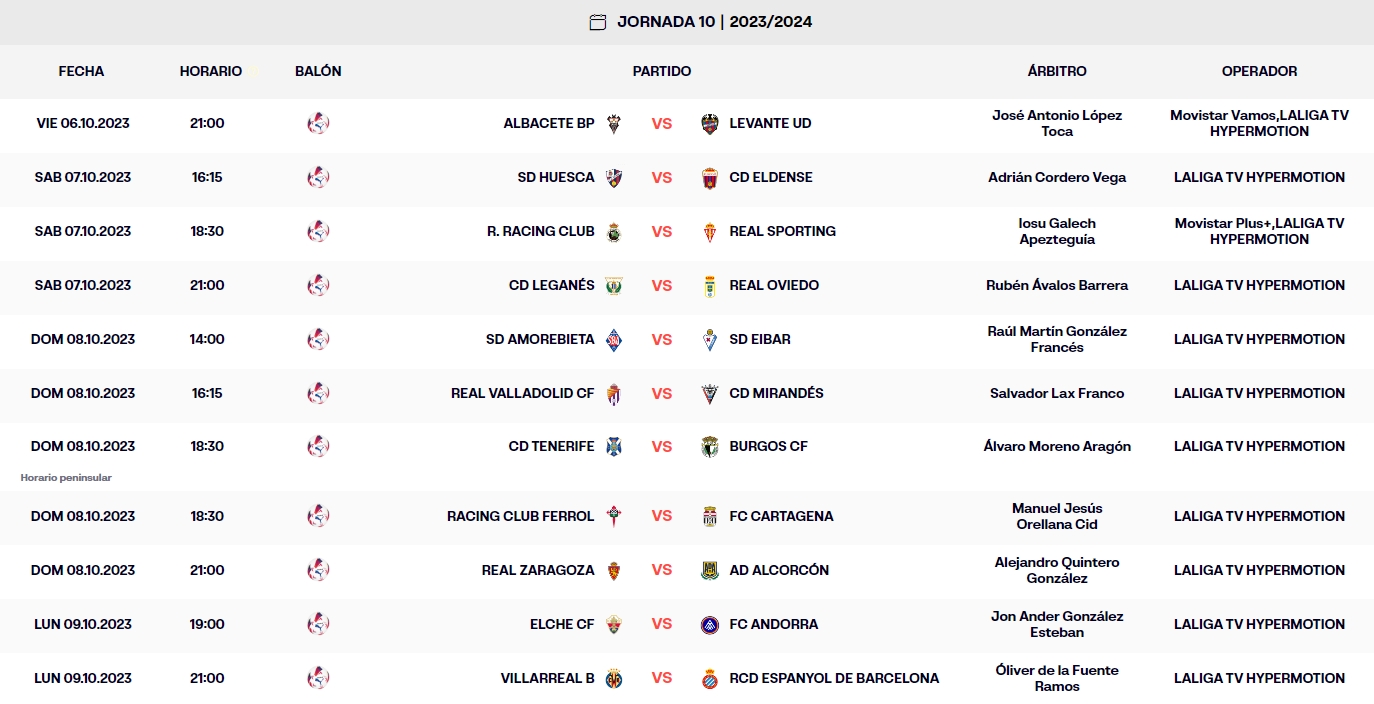
Task: Click the Real Oviedo badge
Action: [709, 285]
